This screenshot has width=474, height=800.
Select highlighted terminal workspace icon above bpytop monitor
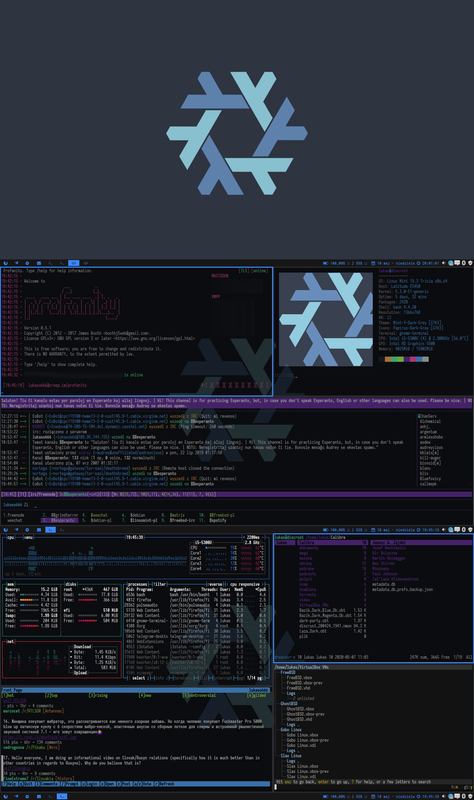point(50,530)
